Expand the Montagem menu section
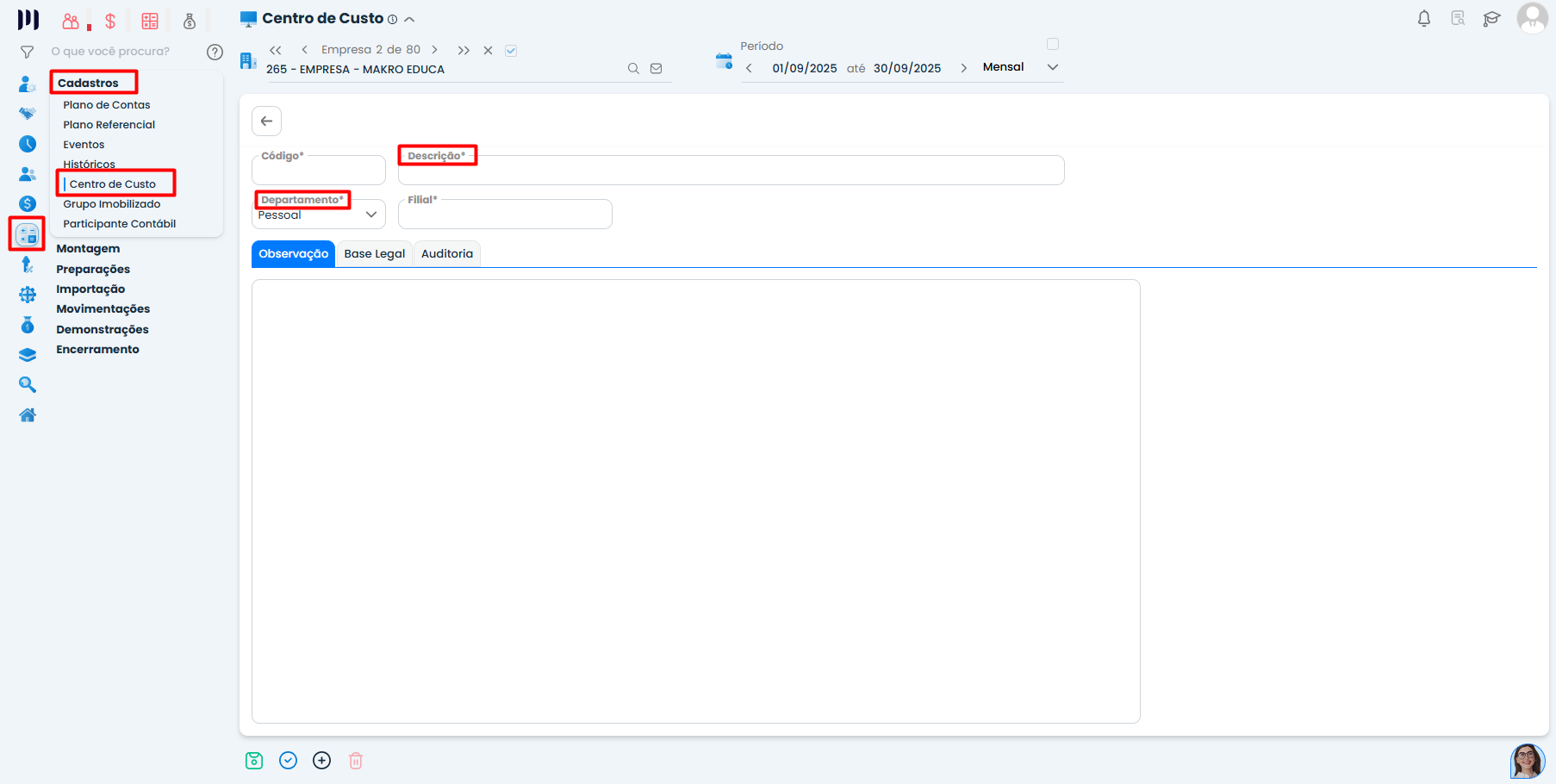This screenshot has width=1556, height=784. click(x=88, y=249)
